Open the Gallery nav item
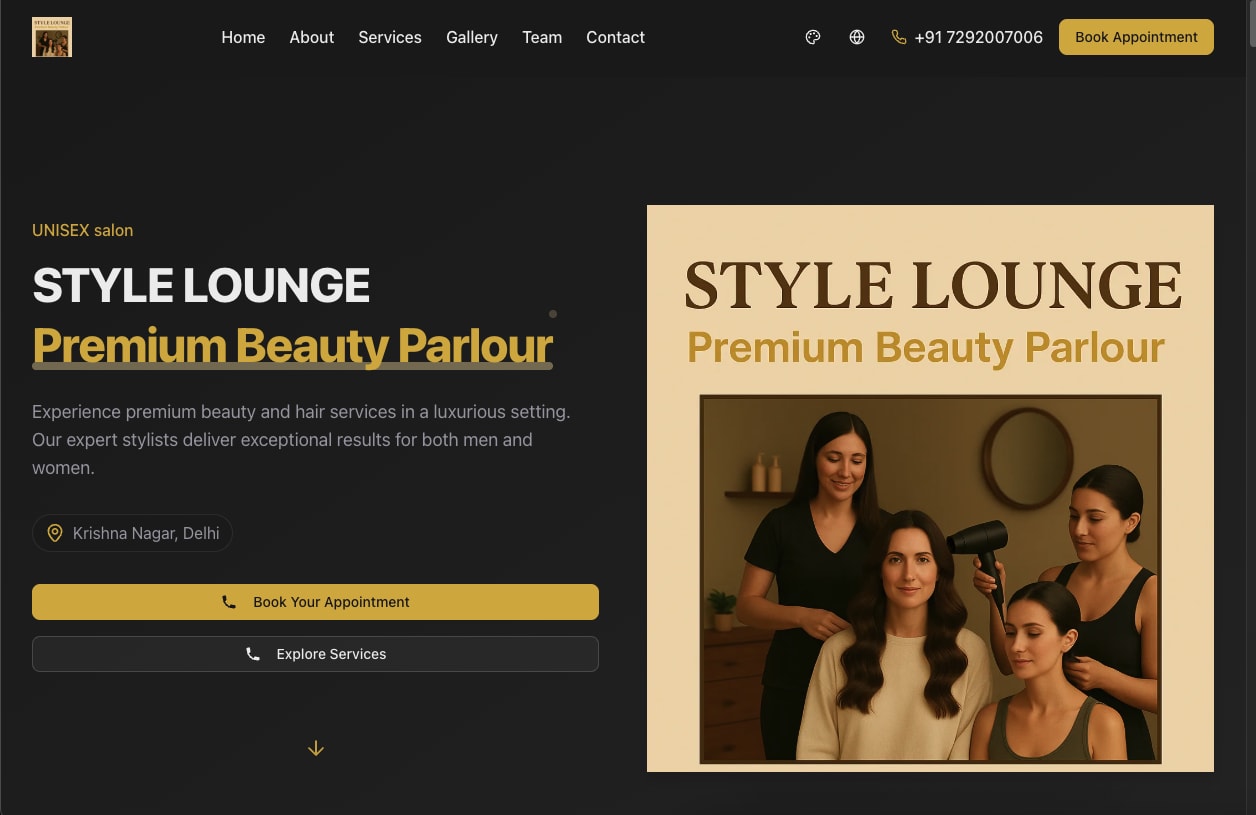This screenshot has width=1256, height=815. click(x=472, y=37)
